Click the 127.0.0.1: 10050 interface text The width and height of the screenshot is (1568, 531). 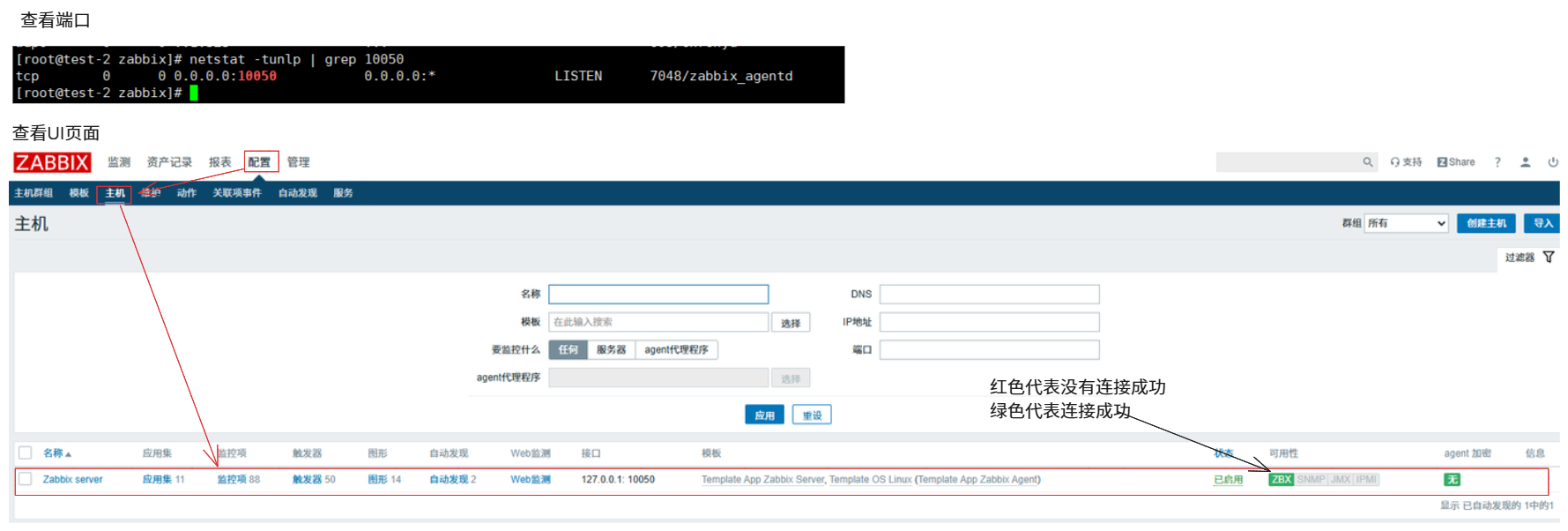[618, 480]
